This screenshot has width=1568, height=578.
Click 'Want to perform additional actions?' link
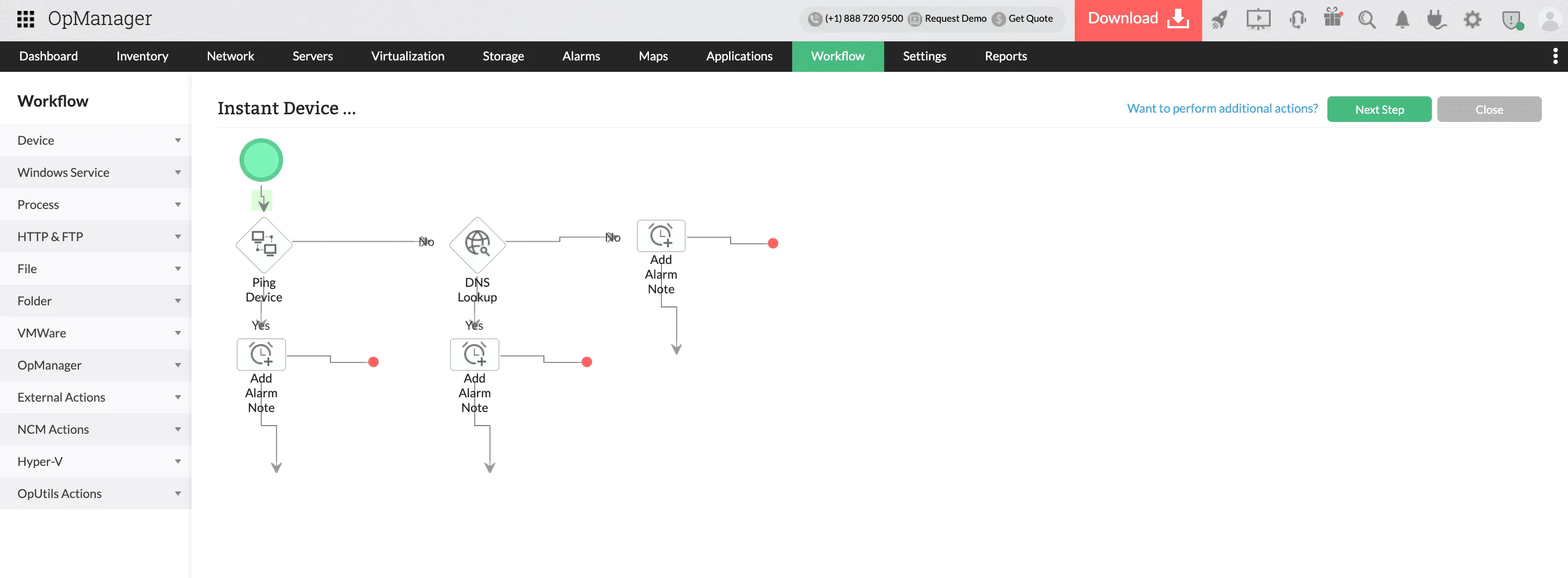[1222, 109]
